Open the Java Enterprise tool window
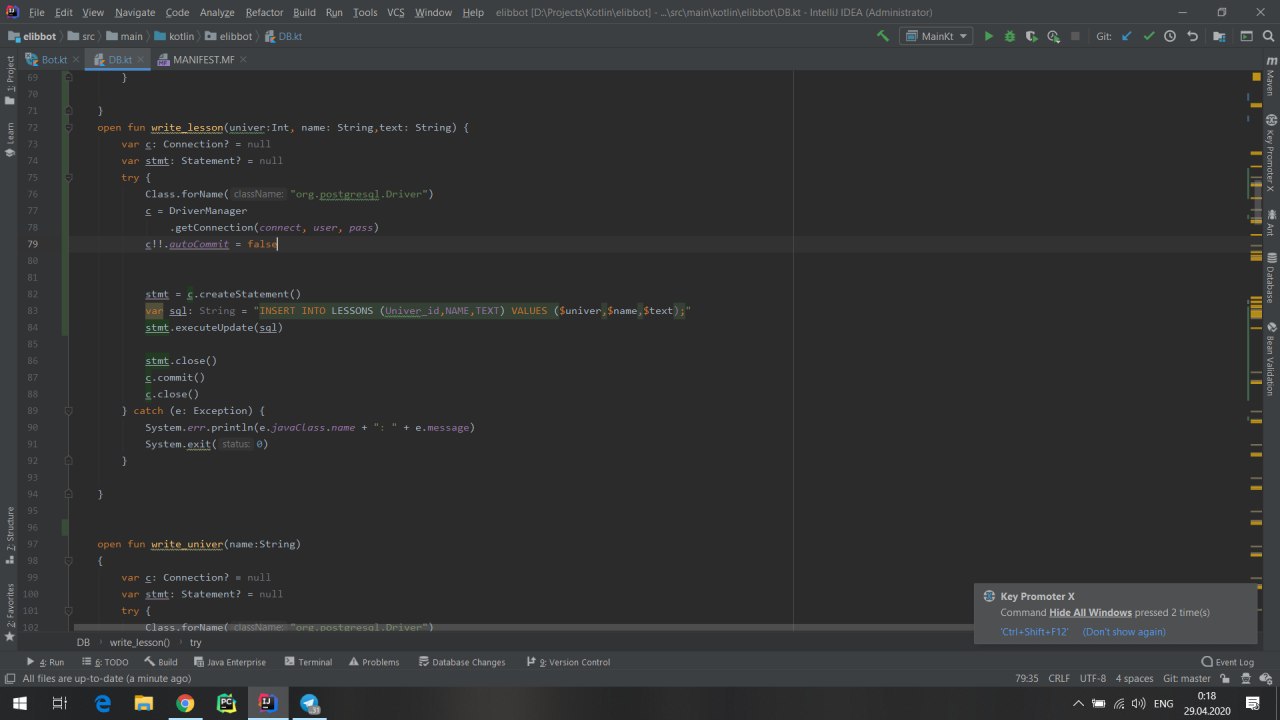 230,662
